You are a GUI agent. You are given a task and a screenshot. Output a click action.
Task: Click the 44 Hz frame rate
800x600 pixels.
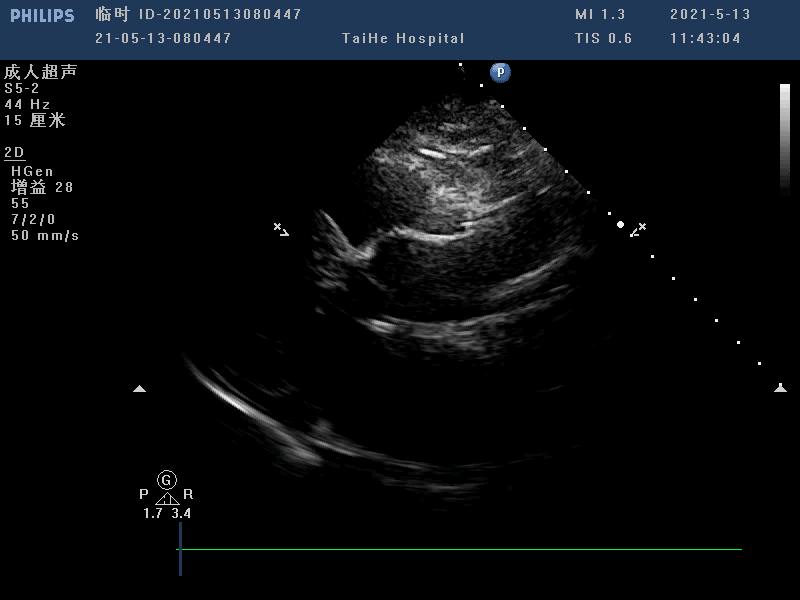[x=27, y=105]
